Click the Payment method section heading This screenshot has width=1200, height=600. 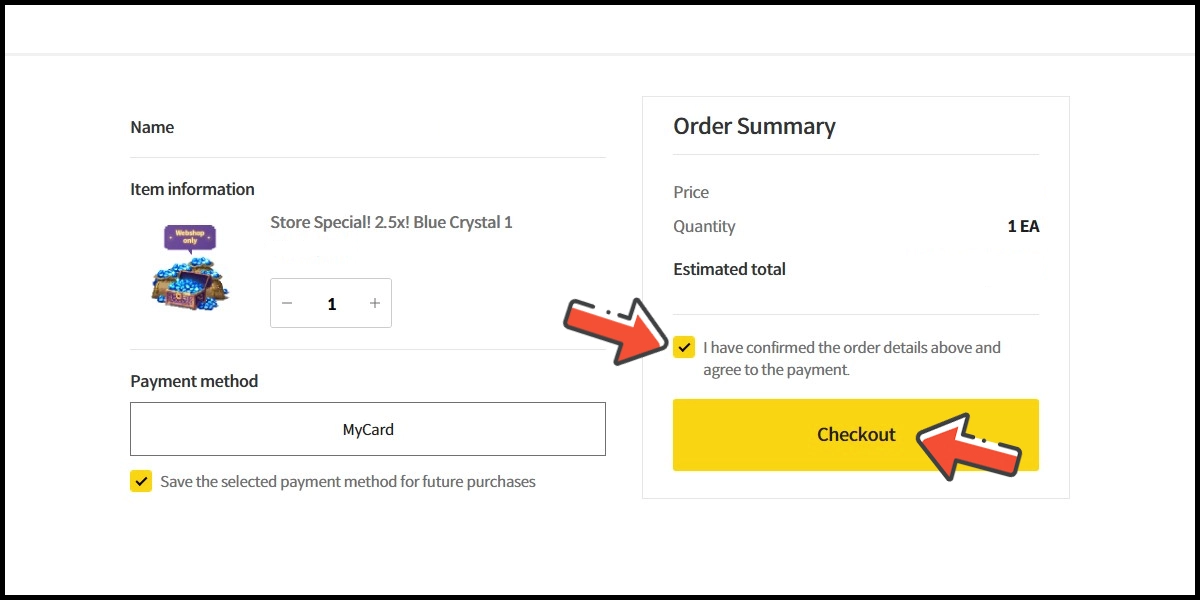point(194,381)
